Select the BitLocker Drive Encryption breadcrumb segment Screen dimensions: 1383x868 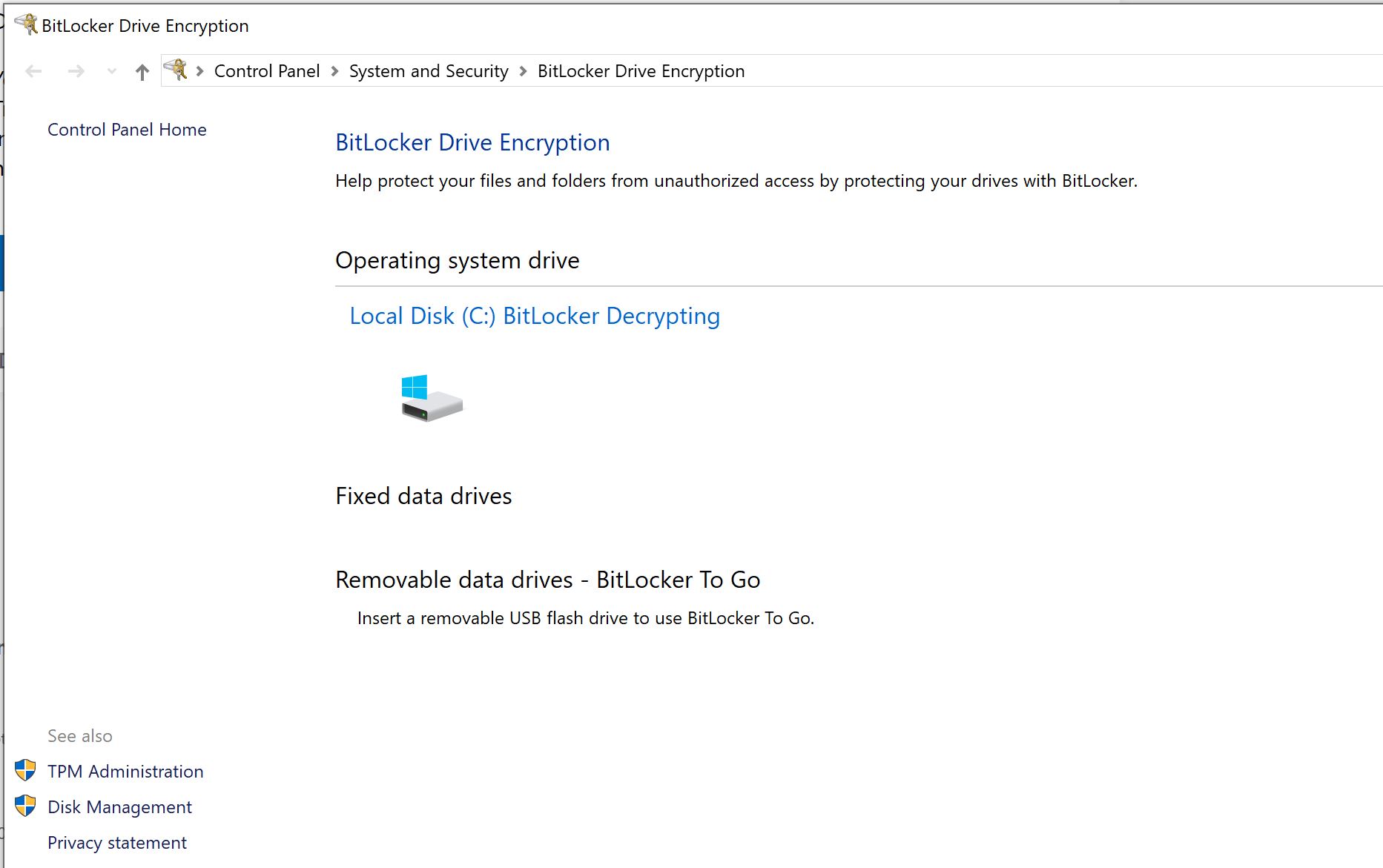(641, 71)
